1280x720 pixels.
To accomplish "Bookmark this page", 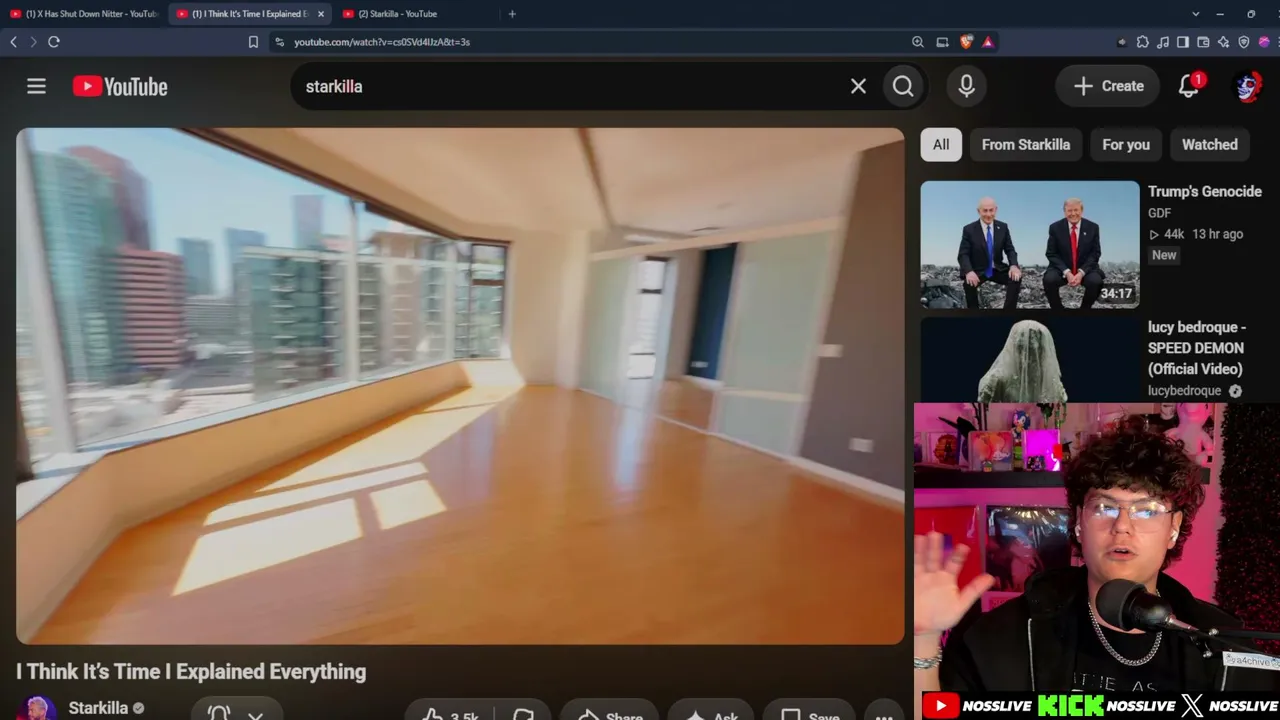I will [253, 42].
